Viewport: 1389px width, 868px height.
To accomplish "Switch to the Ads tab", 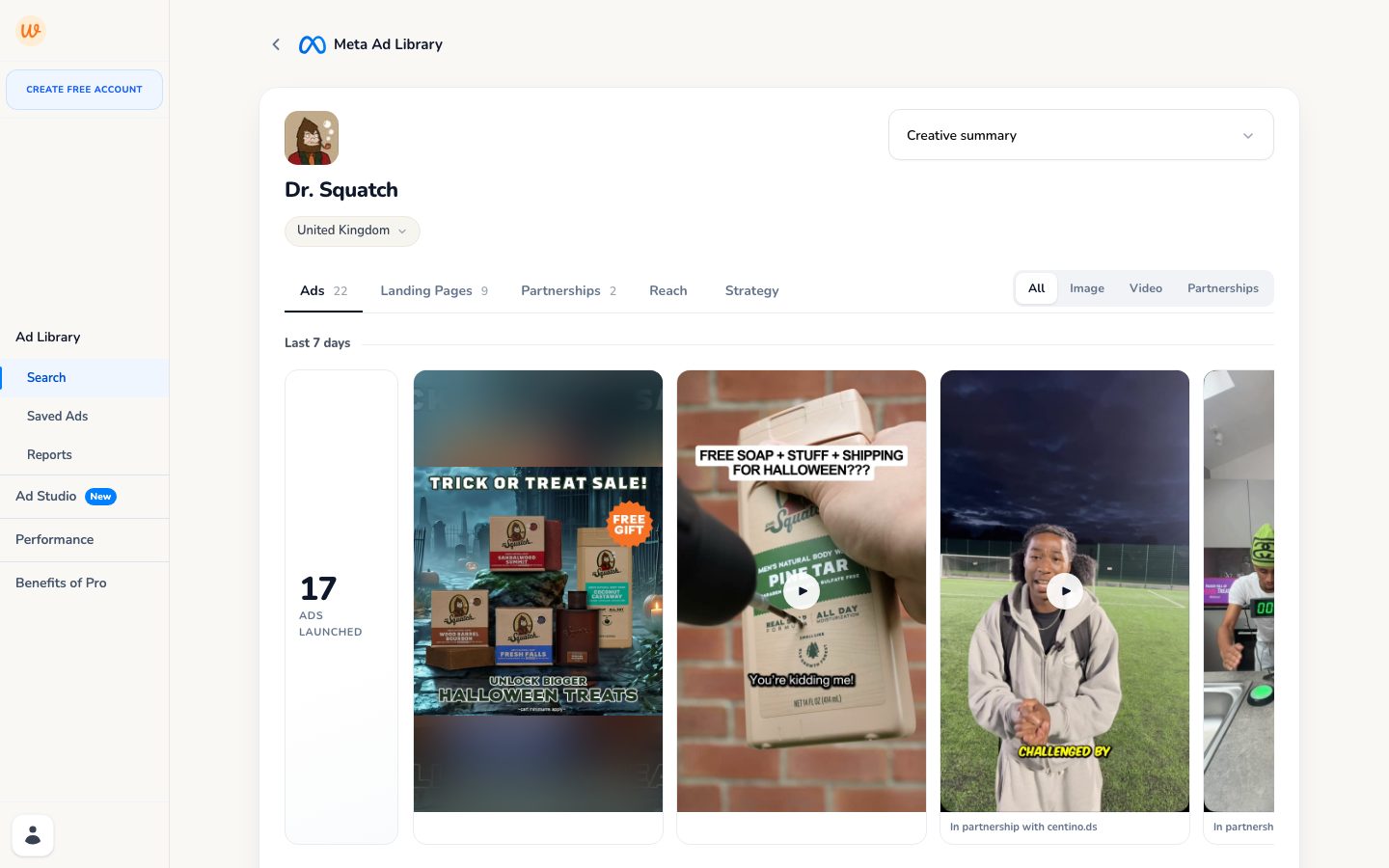I will tap(323, 290).
